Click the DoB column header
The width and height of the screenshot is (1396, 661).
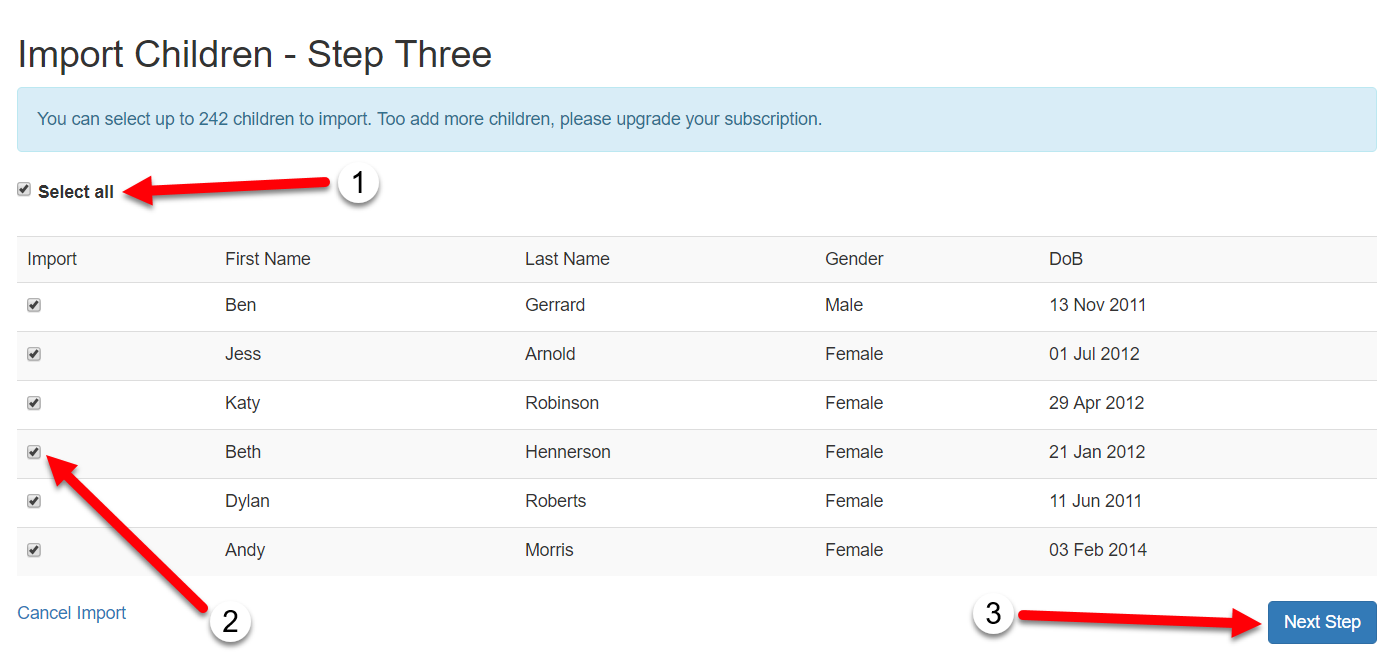1066,259
